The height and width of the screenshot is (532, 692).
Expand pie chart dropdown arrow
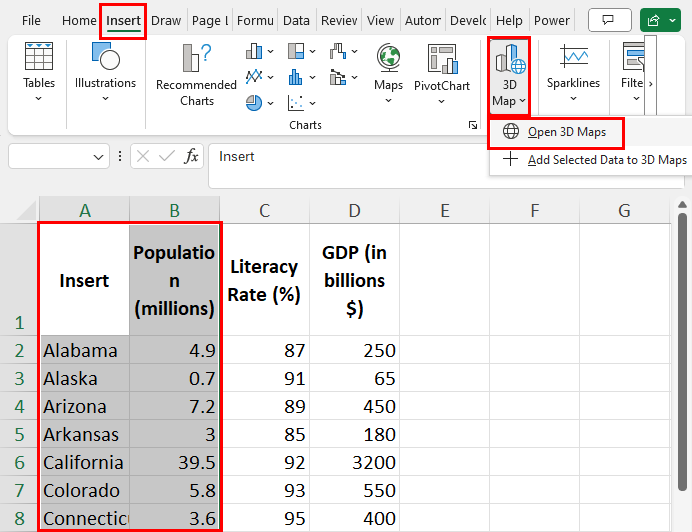(x=271, y=103)
